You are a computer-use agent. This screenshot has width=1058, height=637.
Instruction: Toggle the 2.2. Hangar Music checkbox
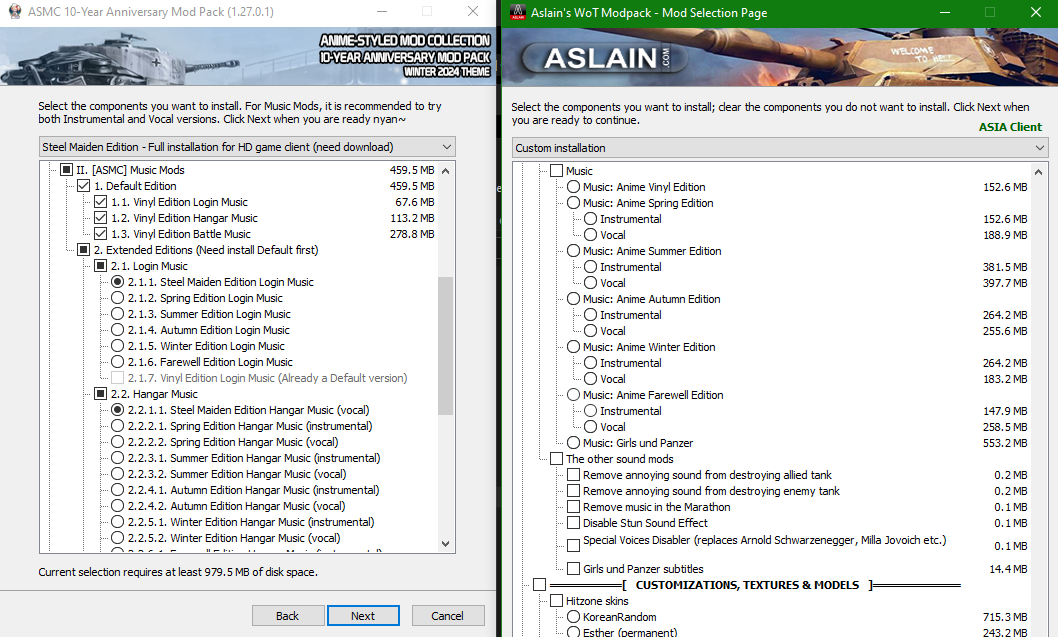coord(101,394)
